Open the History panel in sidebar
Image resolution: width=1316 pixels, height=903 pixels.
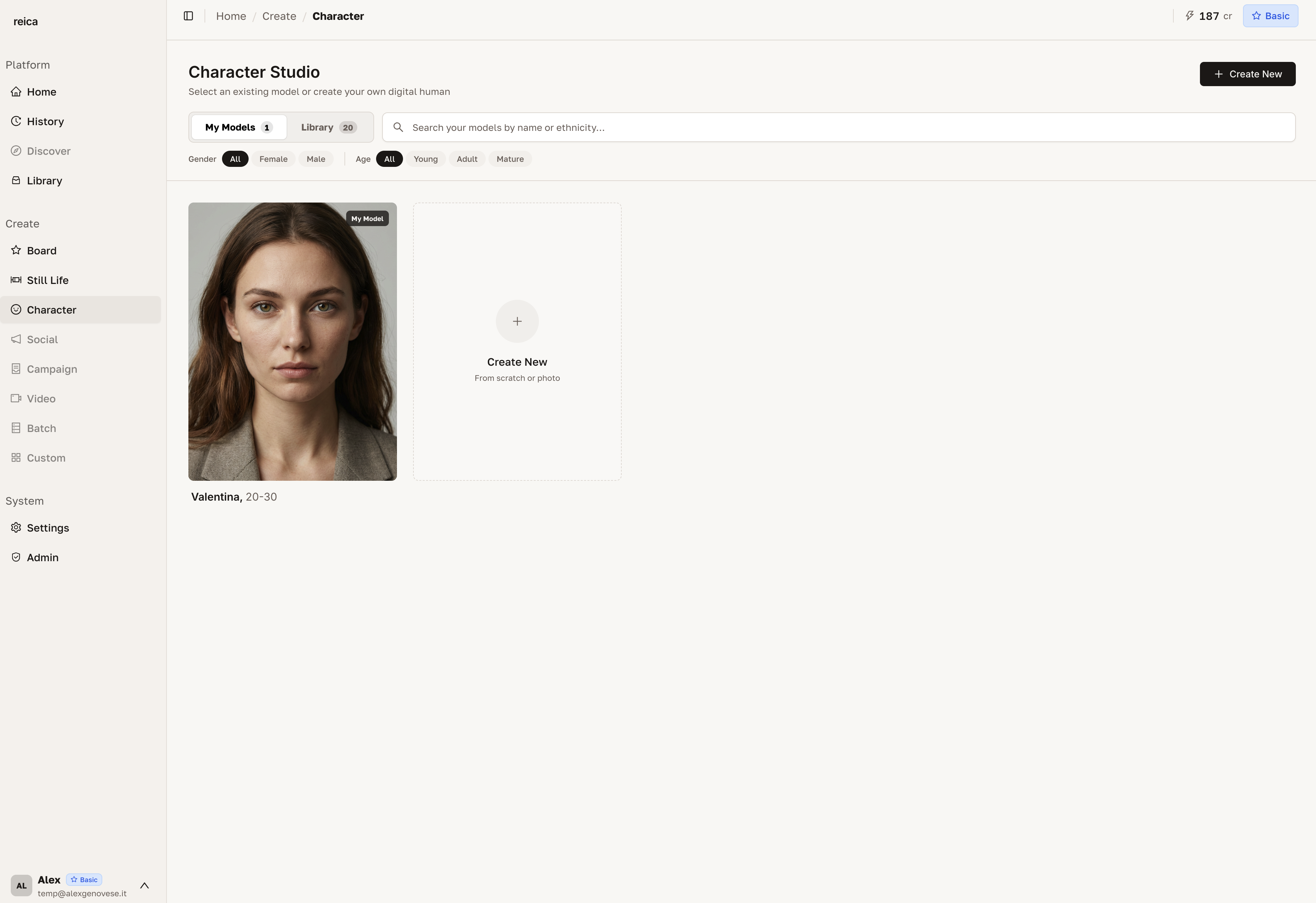tap(45, 121)
